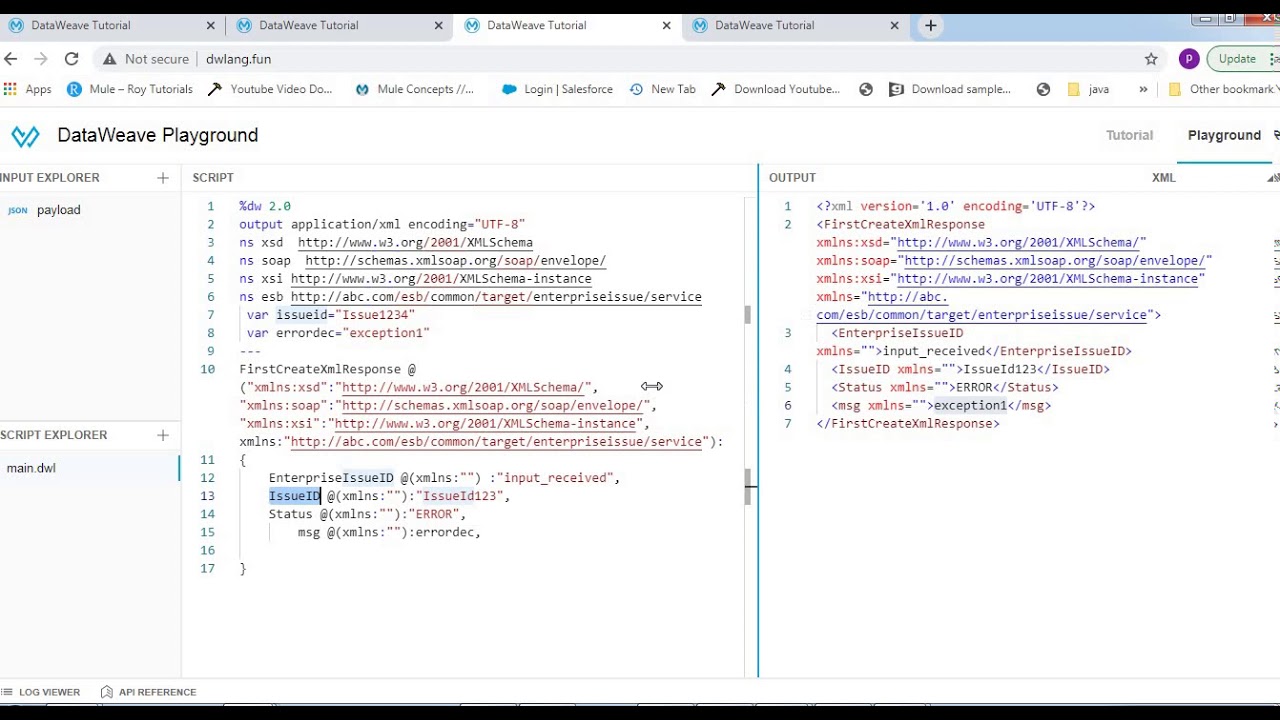The height and width of the screenshot is (720, 1280).
Task: Open the Log Viewer panel
Action: pyautogui.click(x=41, y=692)
